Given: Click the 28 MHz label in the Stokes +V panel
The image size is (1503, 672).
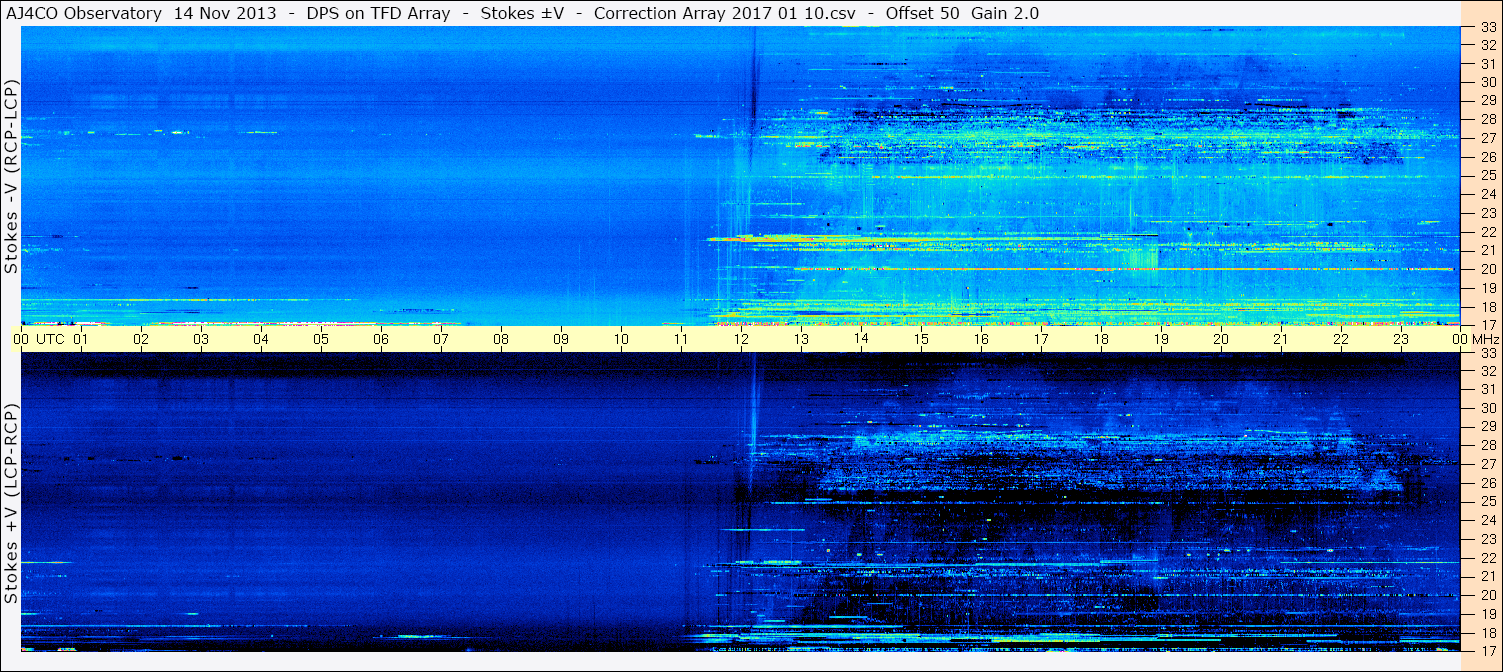Looking at the screenshot, I should (x=1488, y=445).
